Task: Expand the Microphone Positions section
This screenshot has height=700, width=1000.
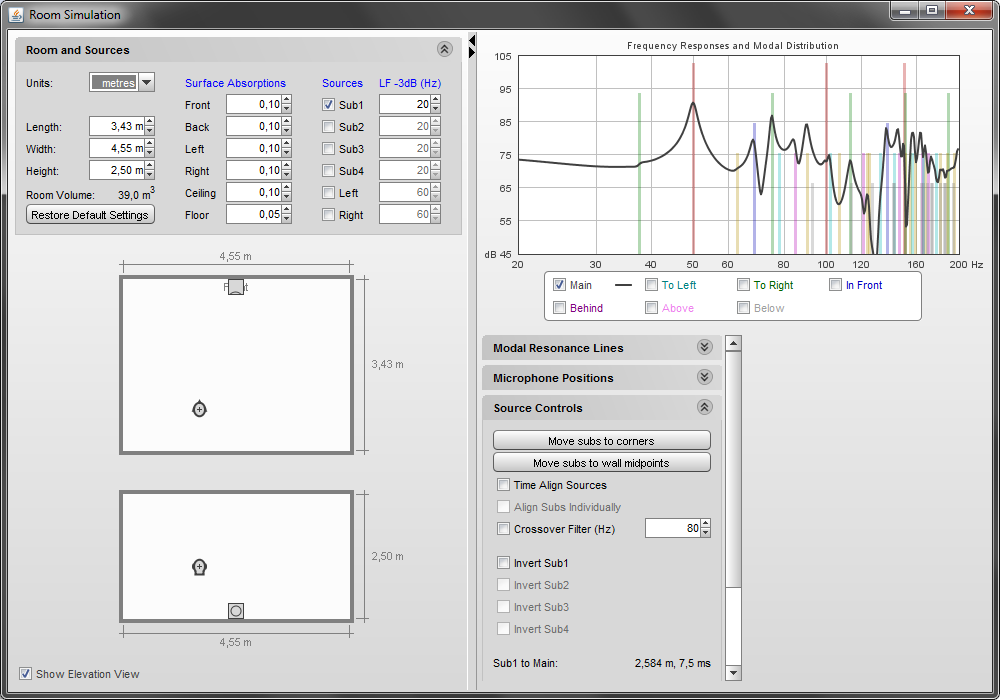Action: coord(704,377)
